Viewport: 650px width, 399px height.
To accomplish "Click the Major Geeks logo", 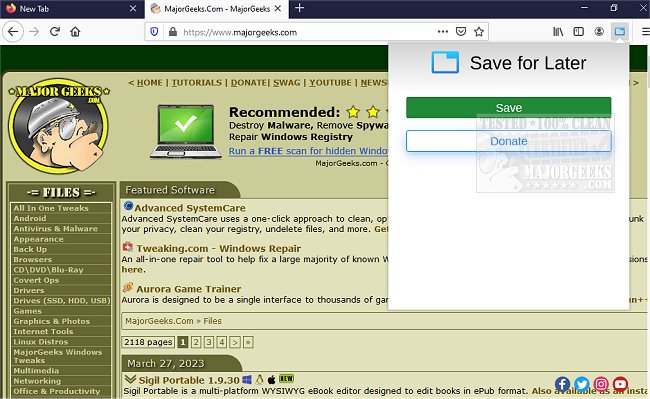I will [58, 126].
